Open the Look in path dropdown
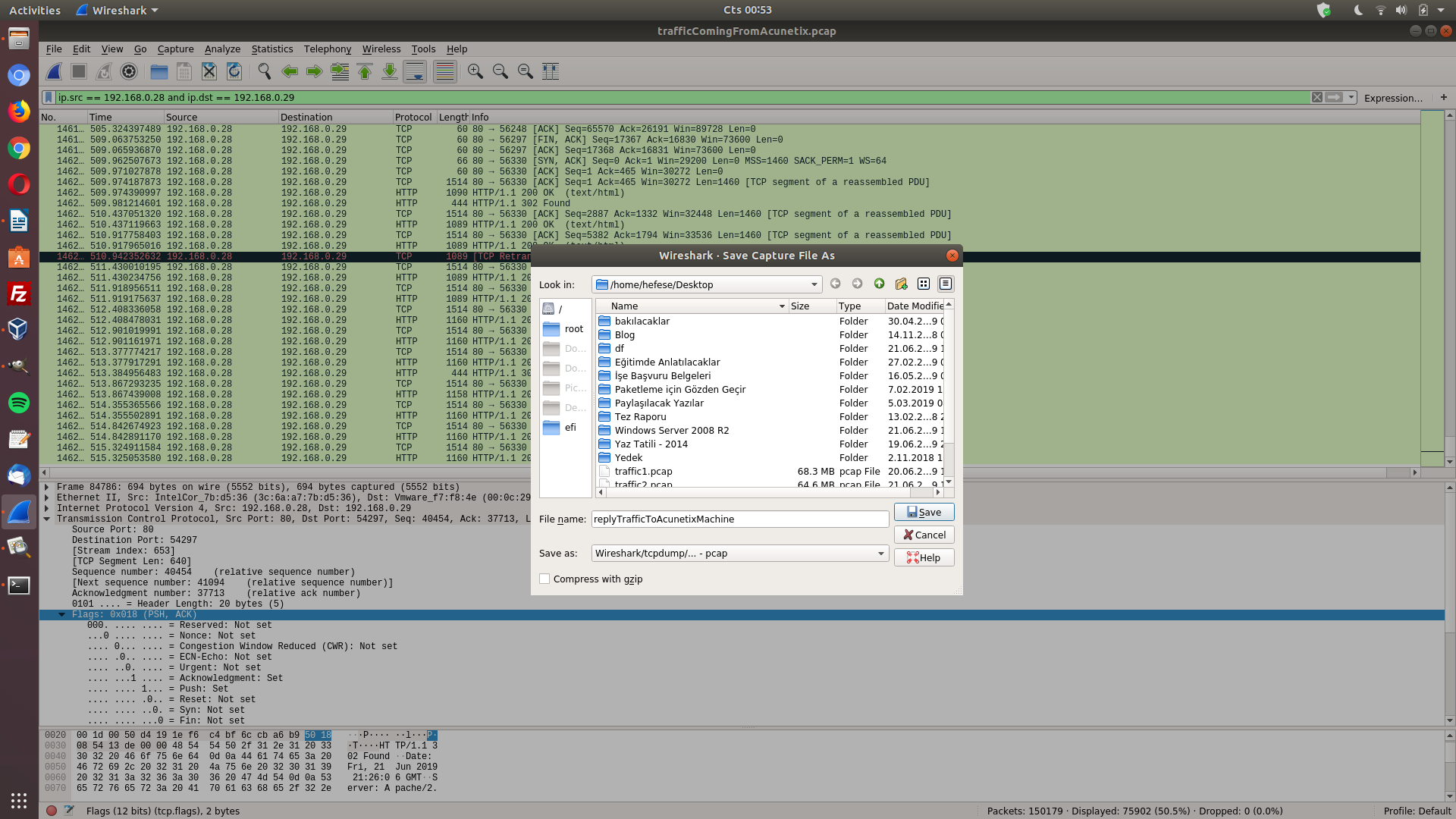The width and height of the screenshot is (1456, 819). tap(814, 284)
